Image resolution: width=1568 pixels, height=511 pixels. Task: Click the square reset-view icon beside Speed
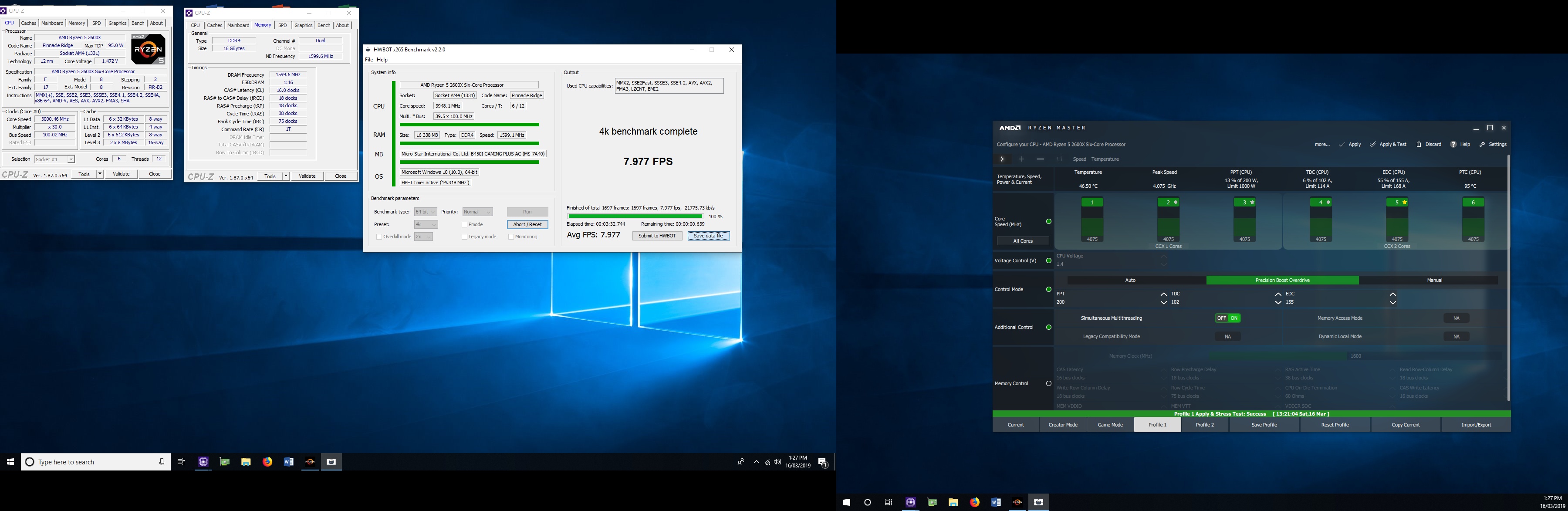1059,159
